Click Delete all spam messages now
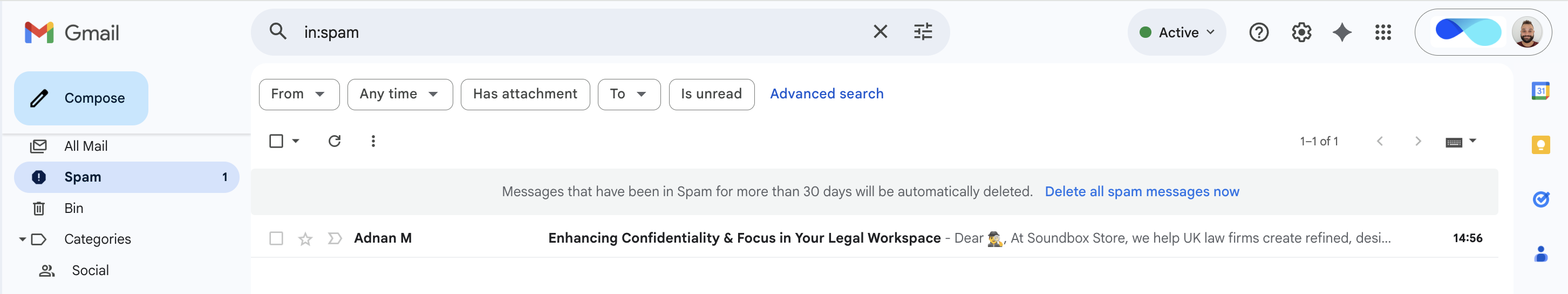This screenshot has width=1568, height=294. (x=1141, y=191)
